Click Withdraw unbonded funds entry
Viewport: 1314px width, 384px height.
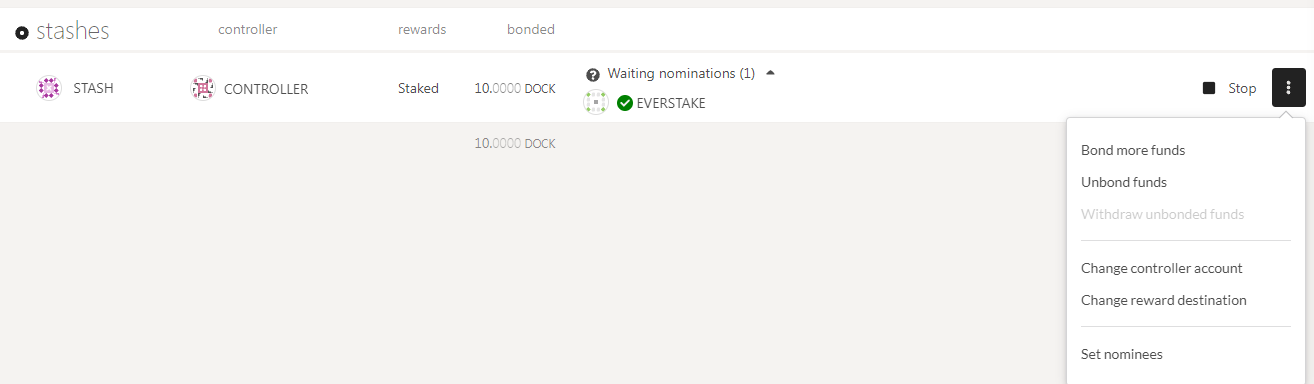[1162, 214]
